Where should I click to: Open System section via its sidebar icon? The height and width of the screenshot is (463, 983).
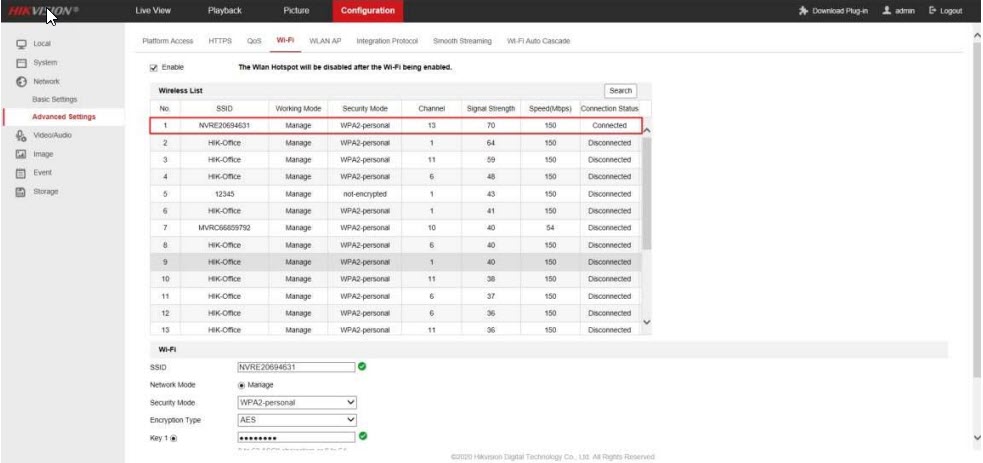[21, 63]
